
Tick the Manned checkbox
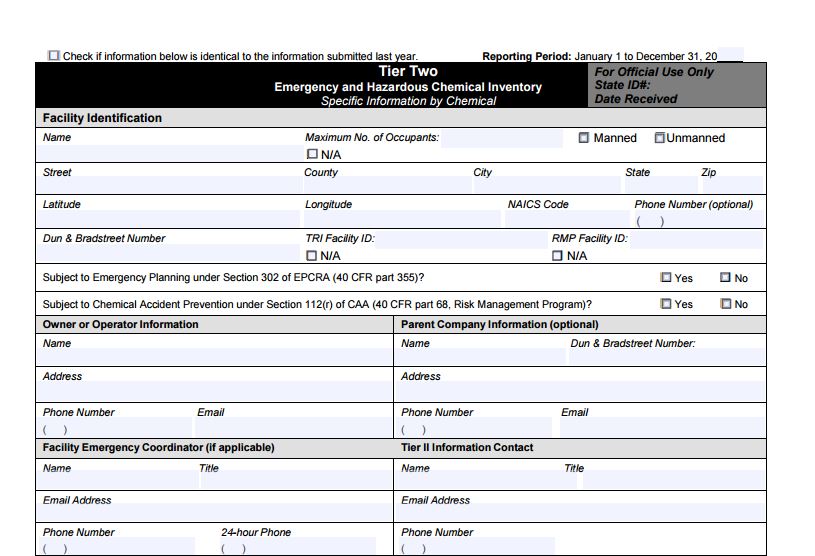click(x=584, y=138)
